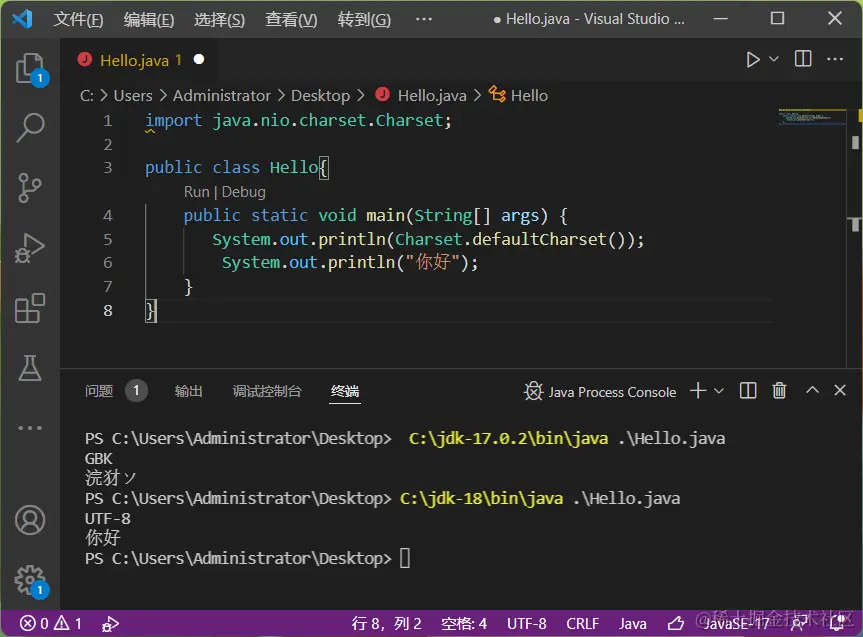Open the 编辑(E) menu
This screenshot has height=637, width=863.
pos(149,20)
